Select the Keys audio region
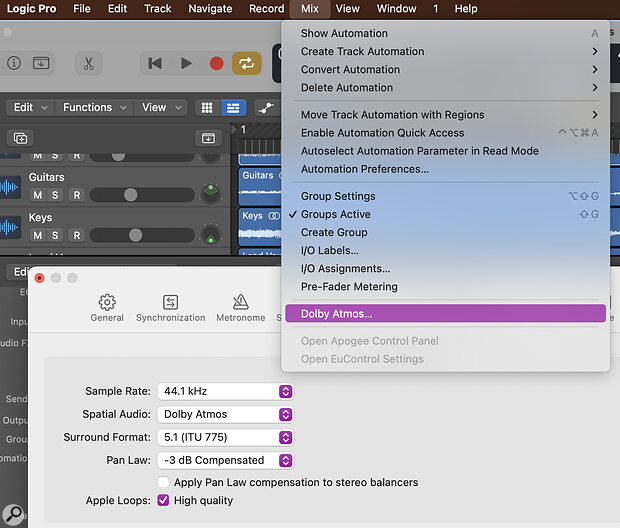Viewport: 620px width, 528px height. (260, 227)
